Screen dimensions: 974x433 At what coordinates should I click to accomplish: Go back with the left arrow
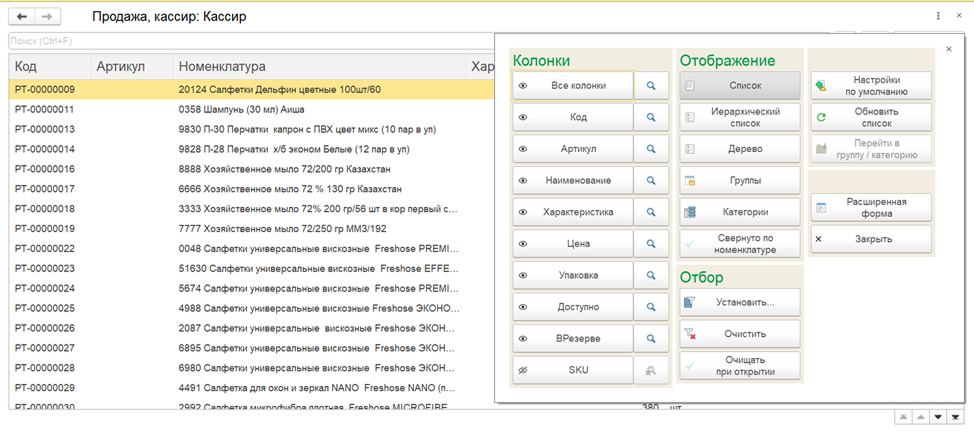(22, 17)
